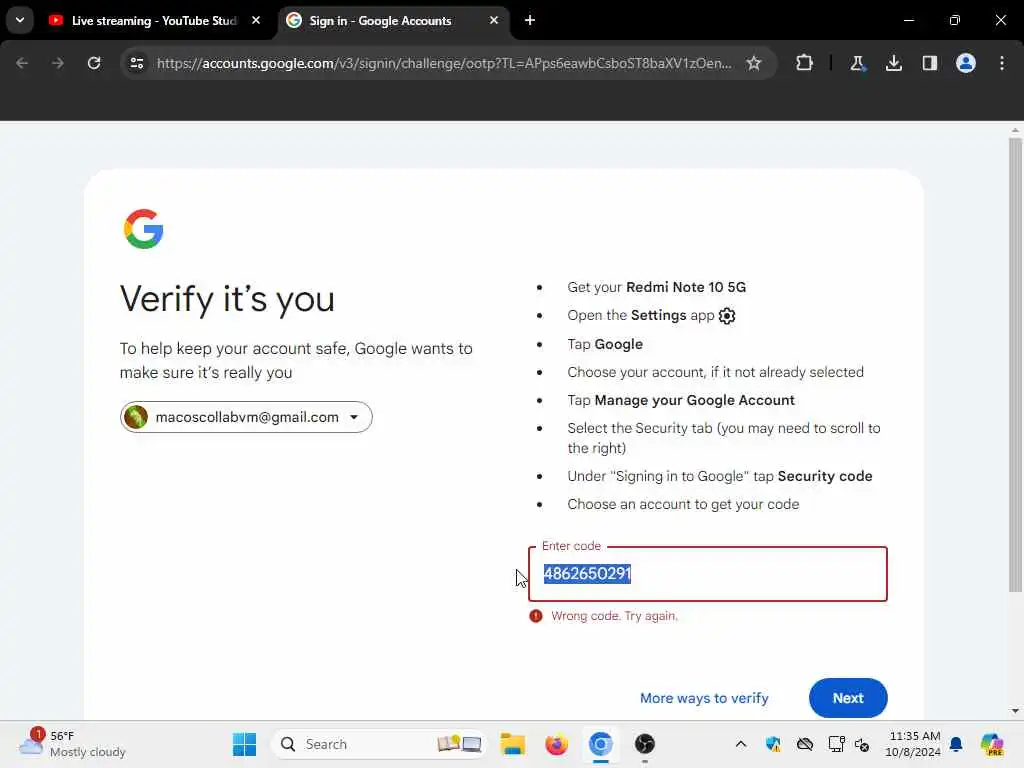Open the display network tray icon

click(837, 744)
